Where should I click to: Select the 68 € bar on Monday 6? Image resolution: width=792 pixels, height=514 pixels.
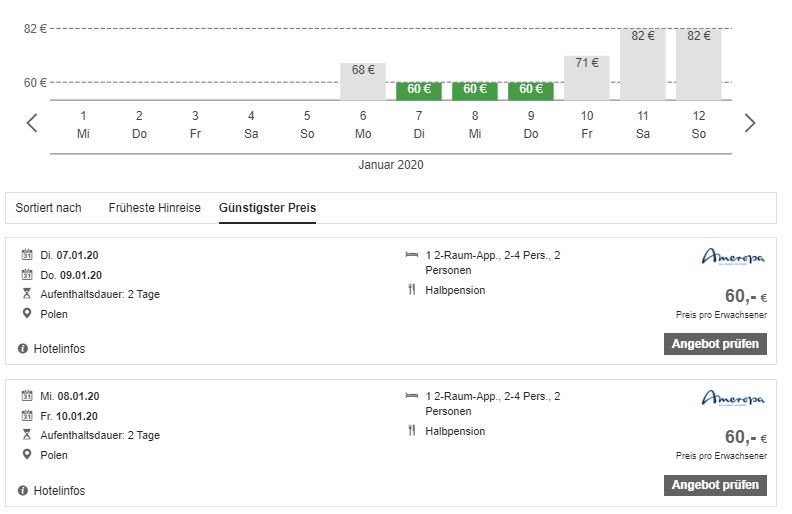point(363,81)
